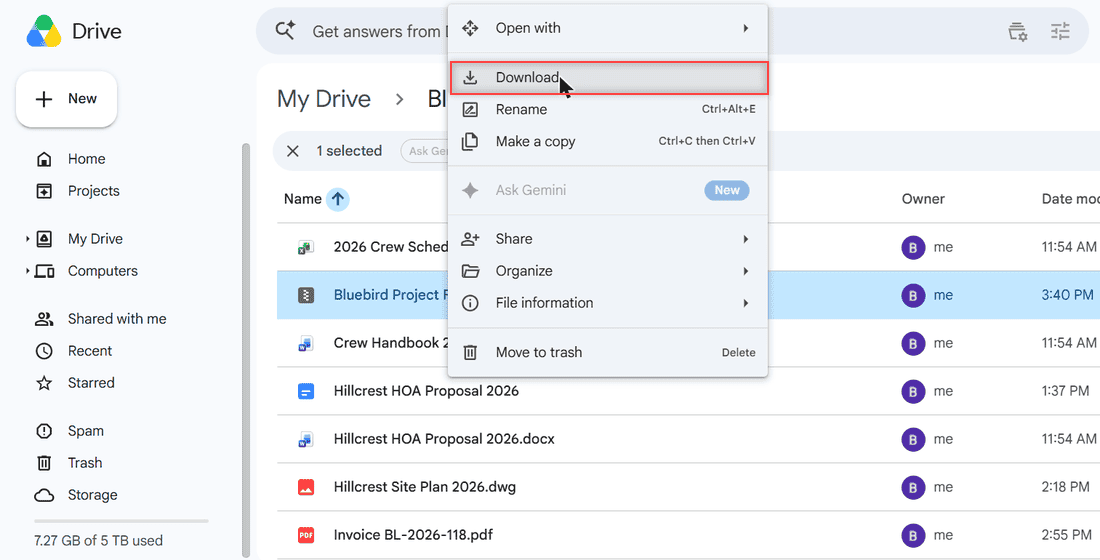Click the Projects icon in sidebar
Screen dimensions: 1100x560
(44, 191)
